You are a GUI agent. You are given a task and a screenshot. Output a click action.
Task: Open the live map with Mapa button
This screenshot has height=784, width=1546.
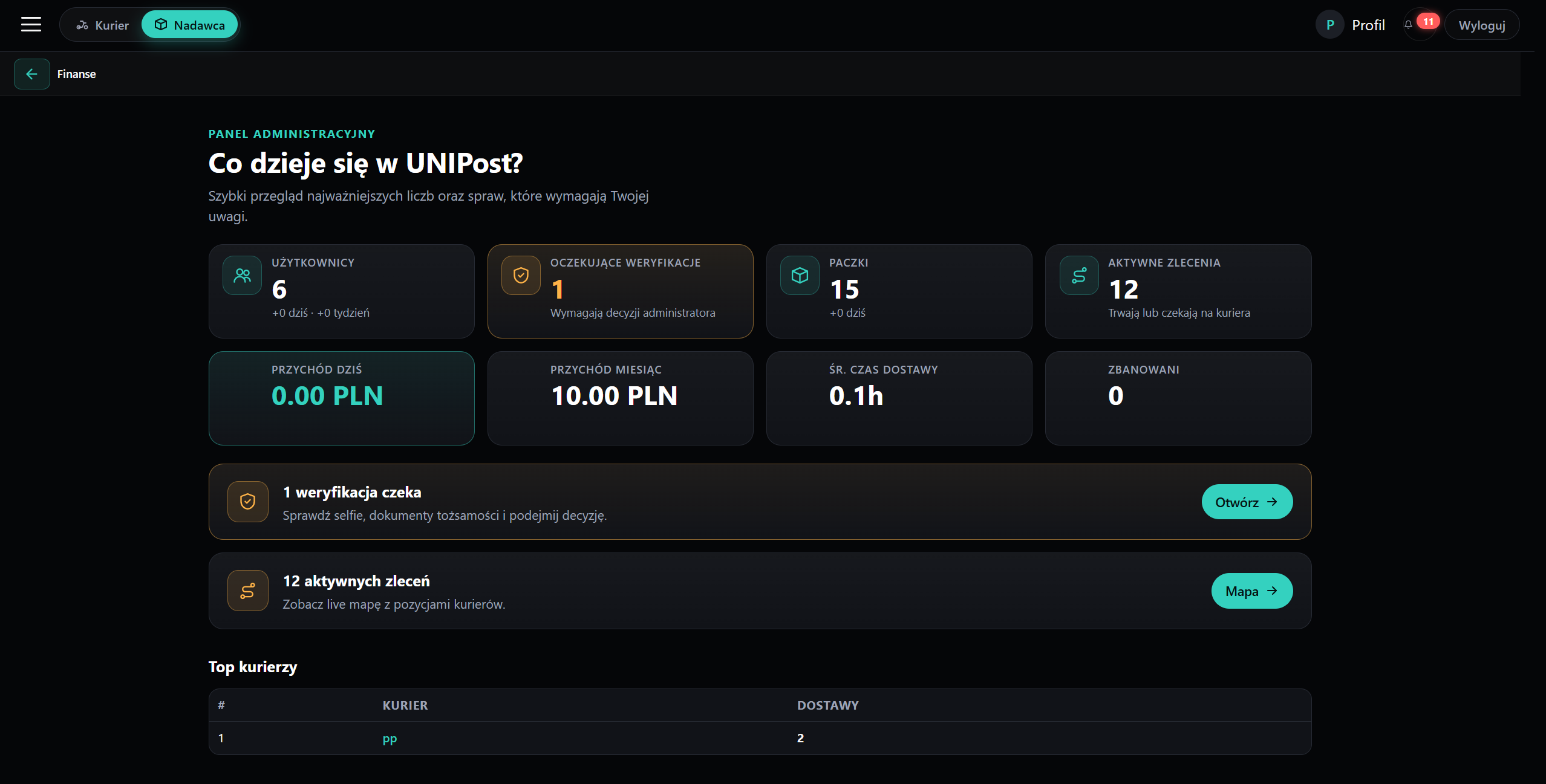pos(1252,591)
